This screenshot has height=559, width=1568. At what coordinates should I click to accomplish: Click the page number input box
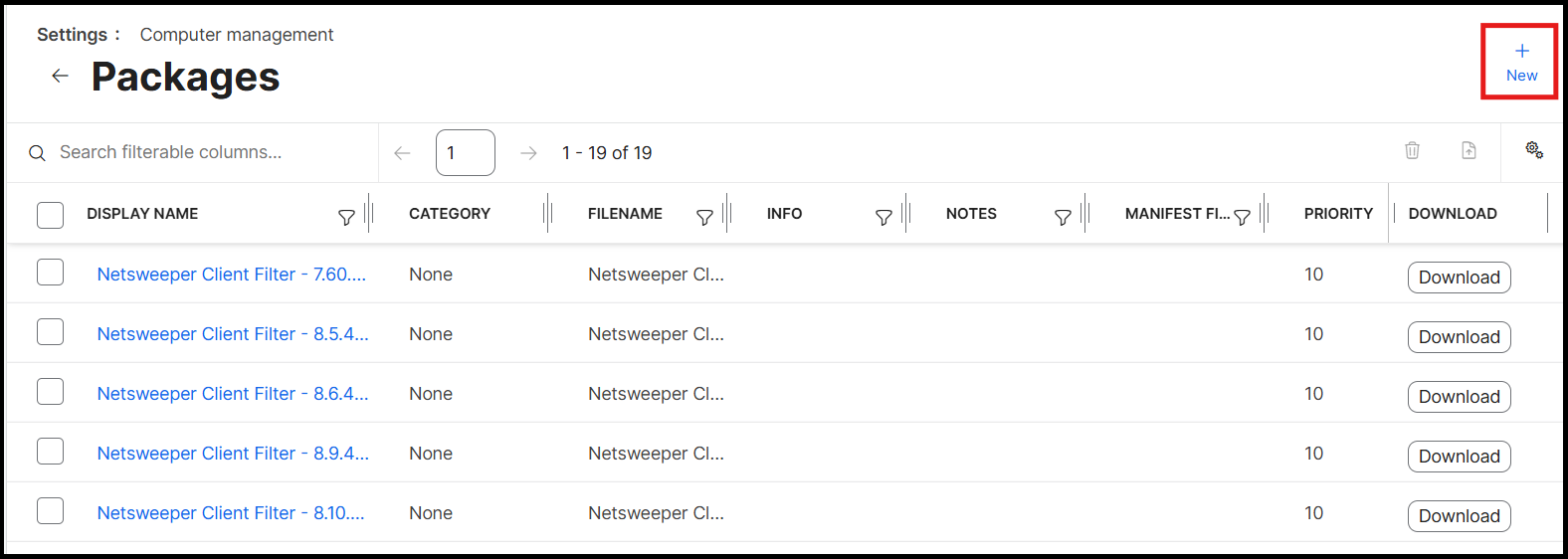[x=465, y=153]
